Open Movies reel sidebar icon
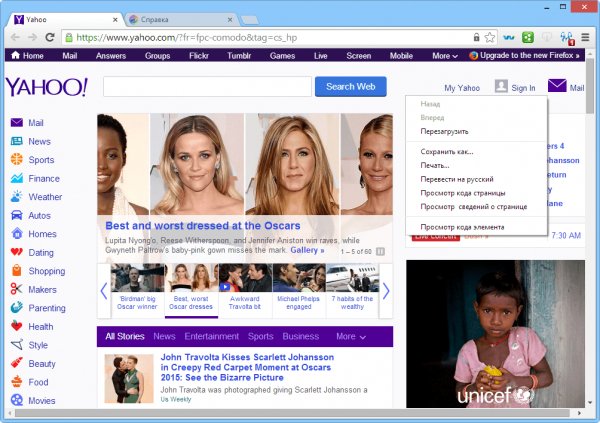The image size is (600, 423). tap(16, 400)
